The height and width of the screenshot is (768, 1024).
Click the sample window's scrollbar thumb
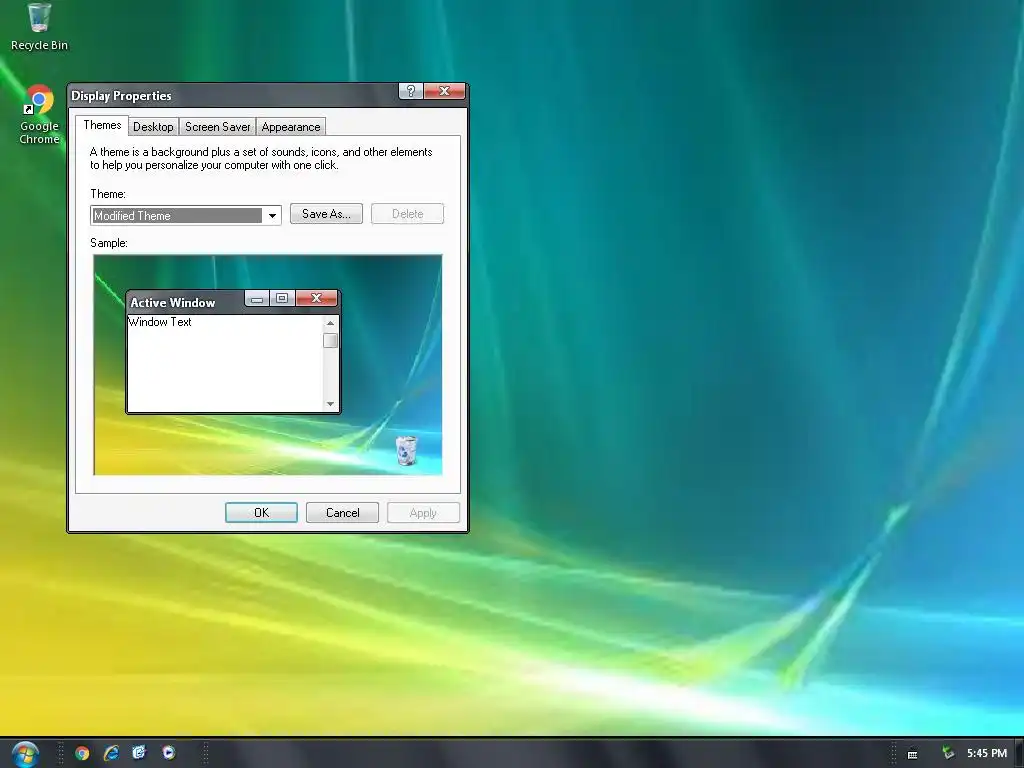click(x=330, y=340)
